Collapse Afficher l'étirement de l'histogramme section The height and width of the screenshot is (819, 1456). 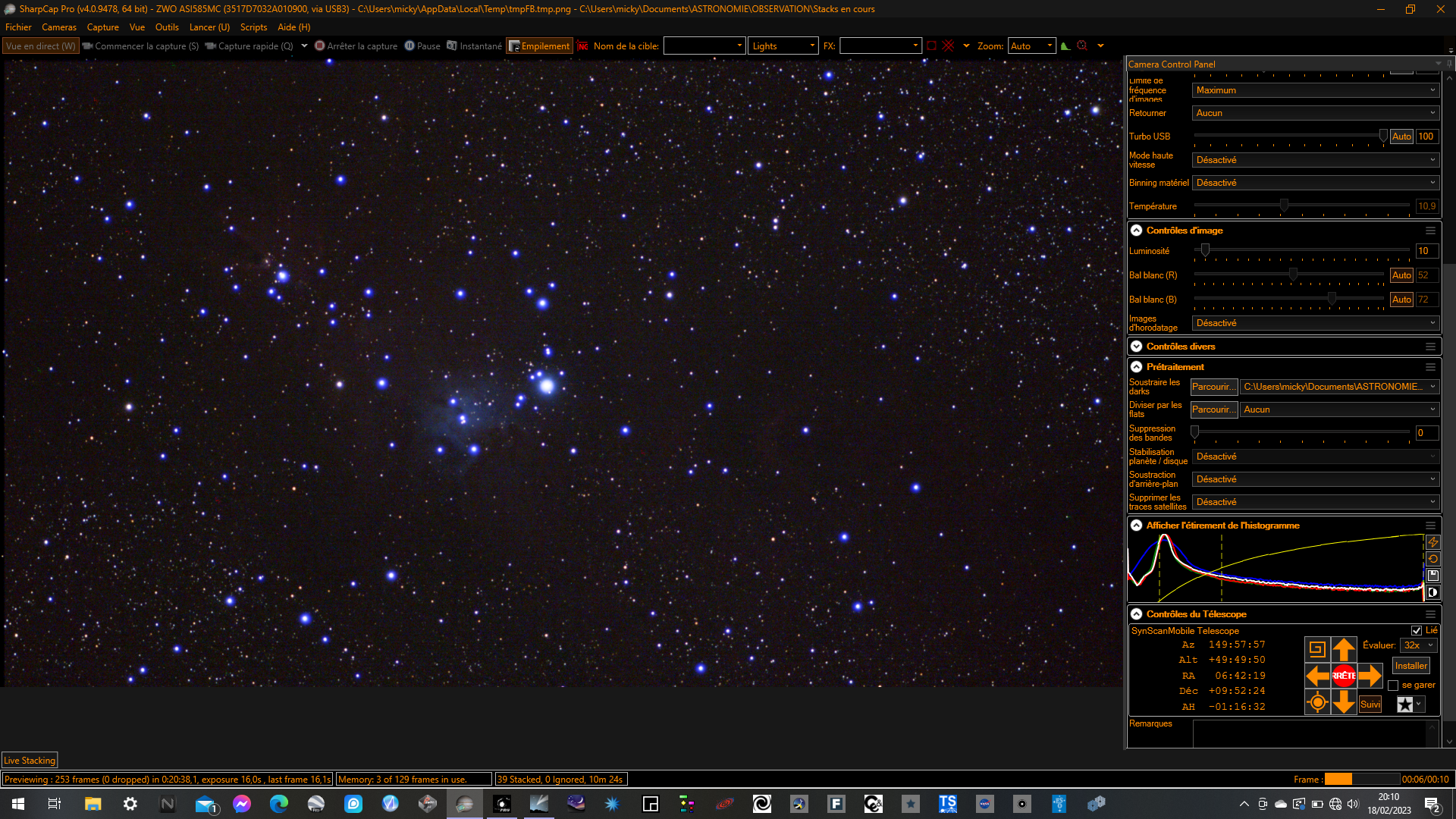[1136, 526]
